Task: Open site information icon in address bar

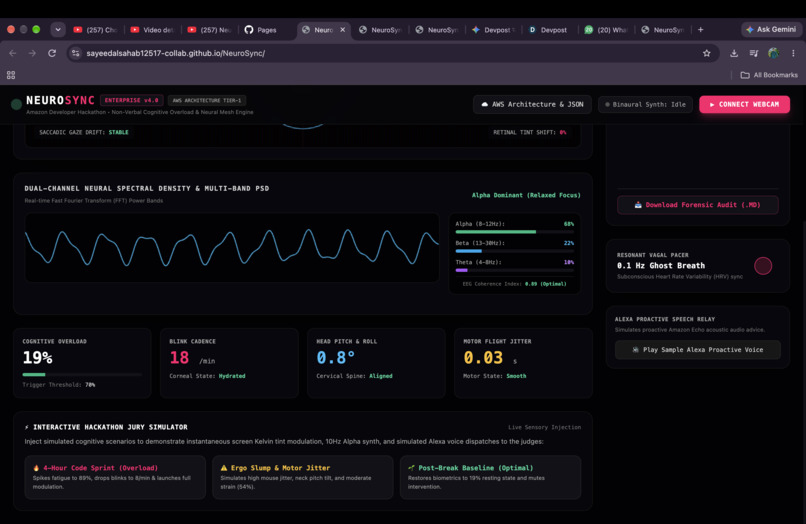Action: [76, 53]
